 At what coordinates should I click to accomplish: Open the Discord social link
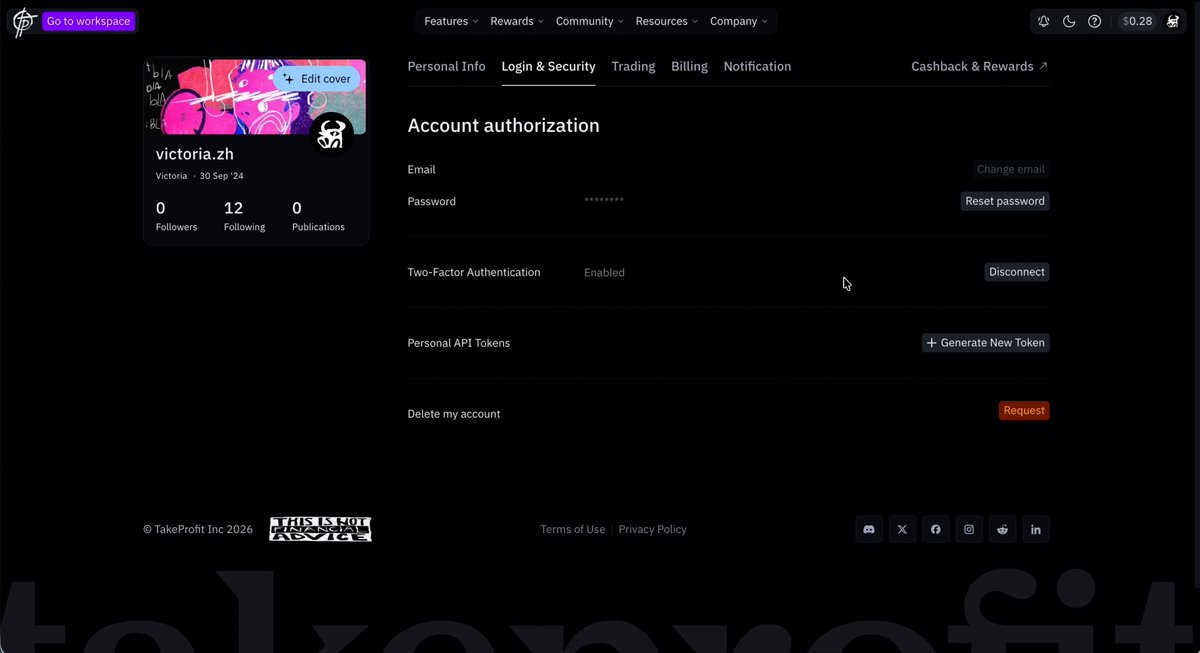coord(869,529)
